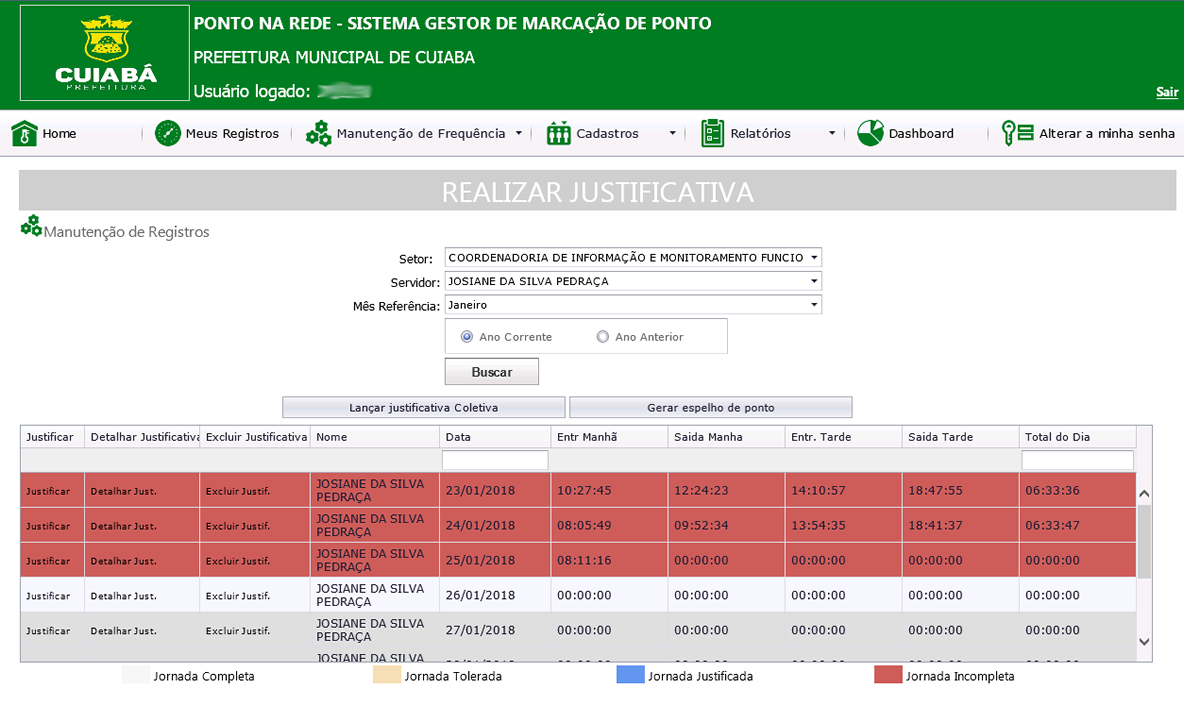The width and height of the screenshot is (1184, 706).
Task: Click Gerar espelho de ponto button
Action: point(711,408)
